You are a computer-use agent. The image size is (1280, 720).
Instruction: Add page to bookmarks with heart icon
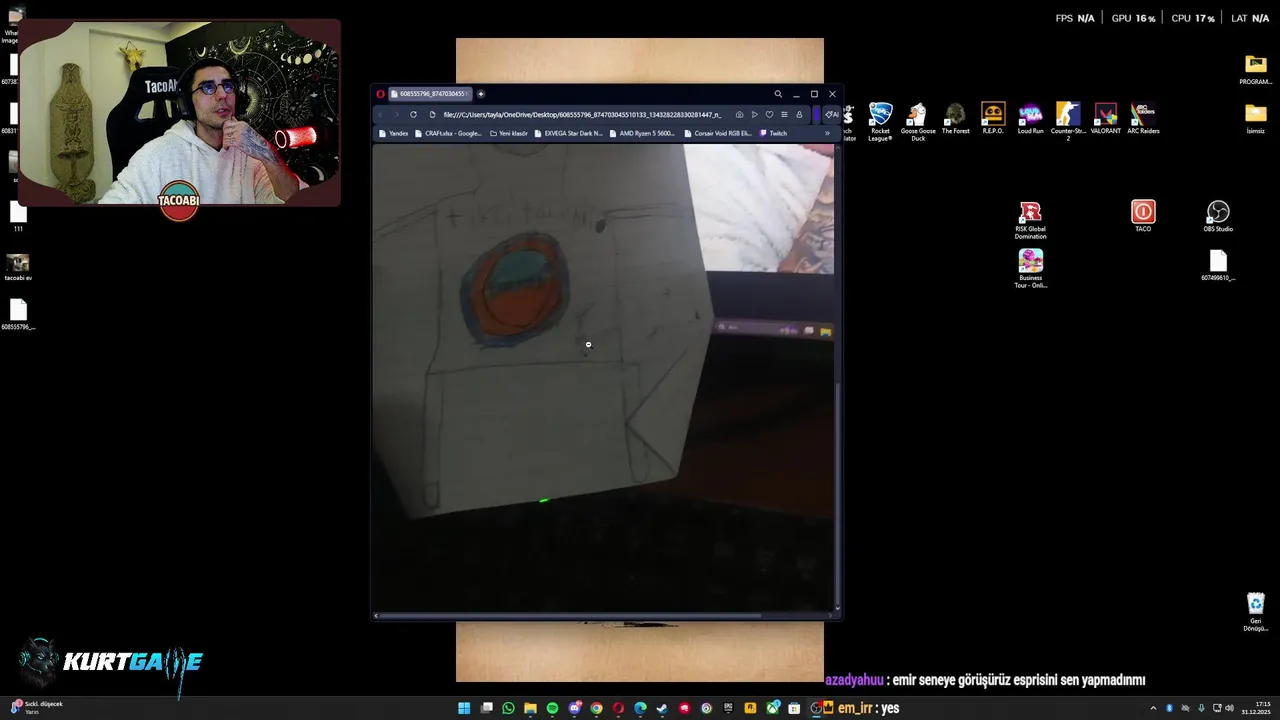pos(769,114)
